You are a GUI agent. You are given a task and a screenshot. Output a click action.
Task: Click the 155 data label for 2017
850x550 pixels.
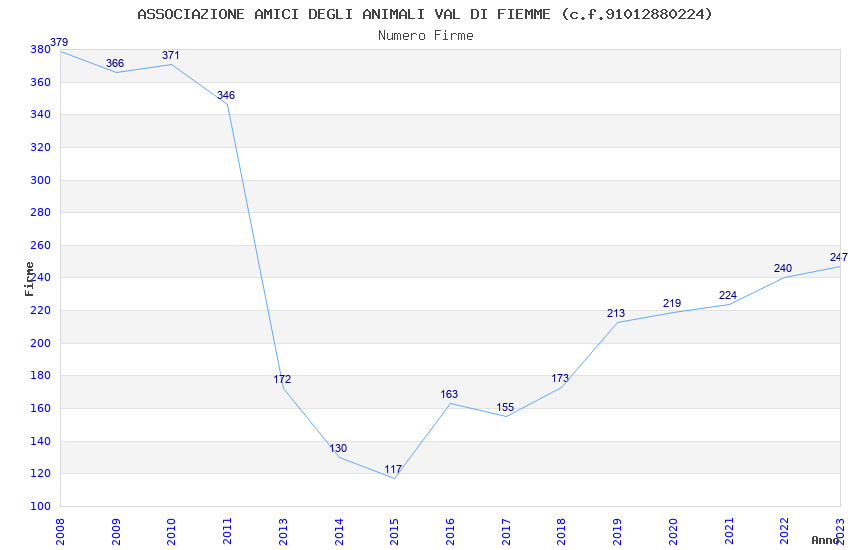click(x=505, y=407)
